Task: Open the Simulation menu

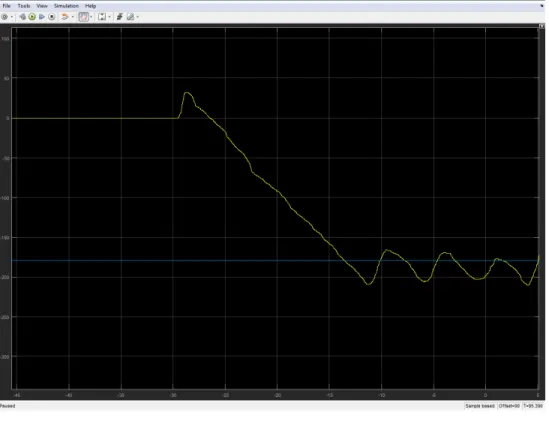Action: click(66, 6)
